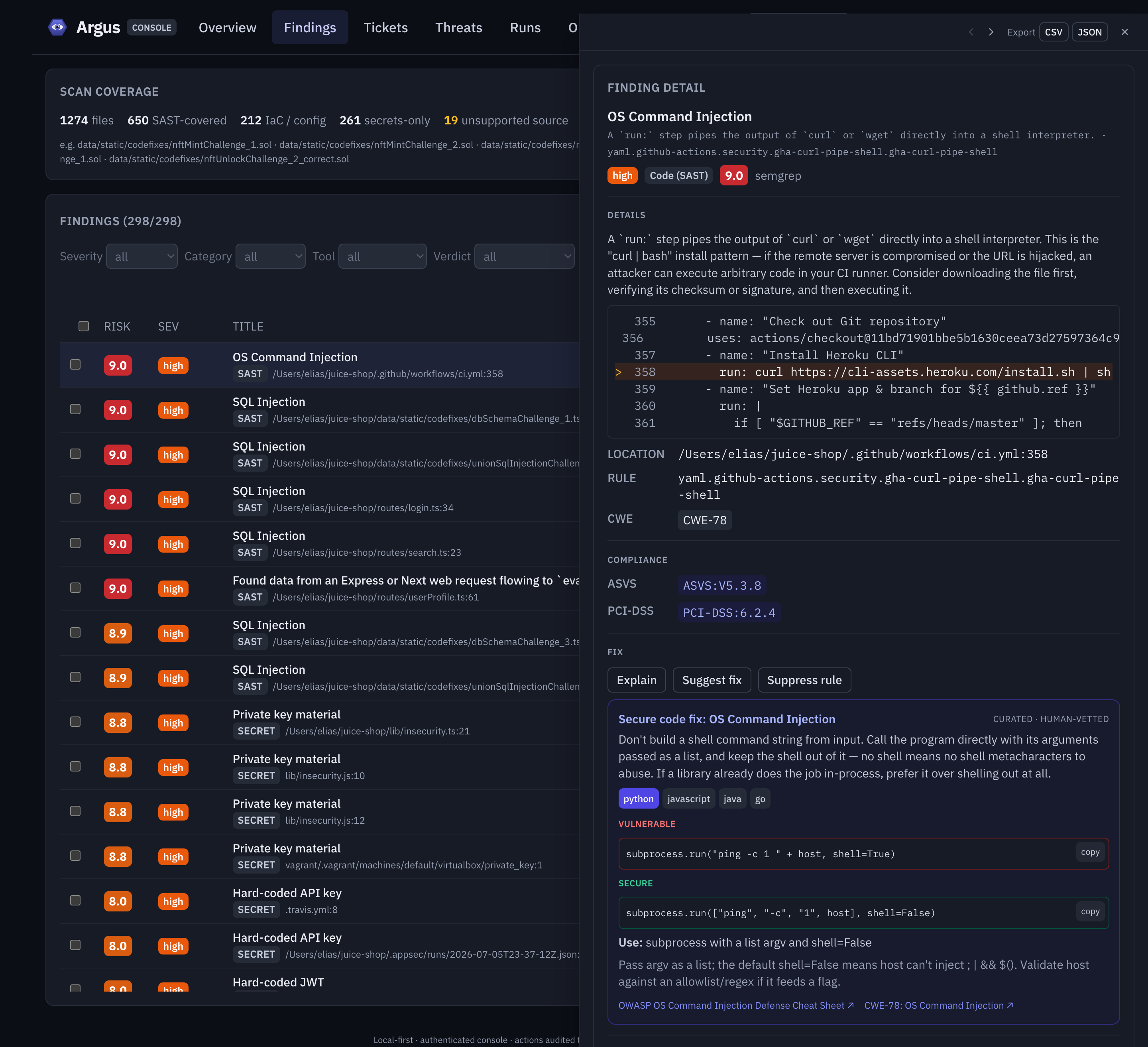
Task: Check the userProfile.ts eval finding checkbox
Action: point(75,588)
